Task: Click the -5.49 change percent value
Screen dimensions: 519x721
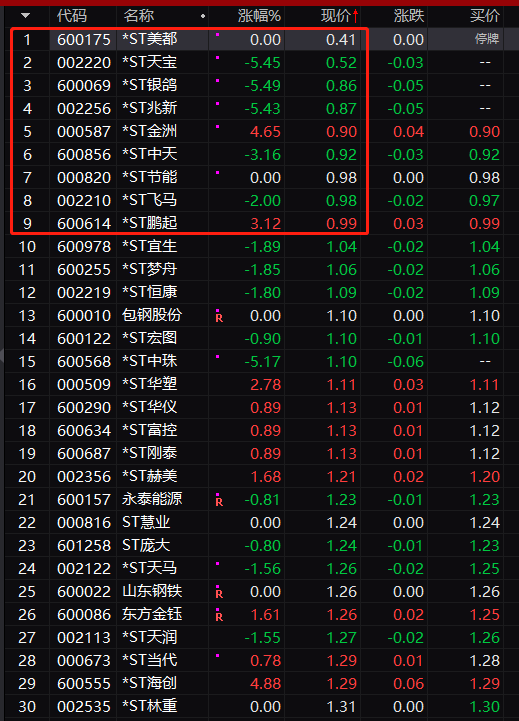Action: [262, 86]
